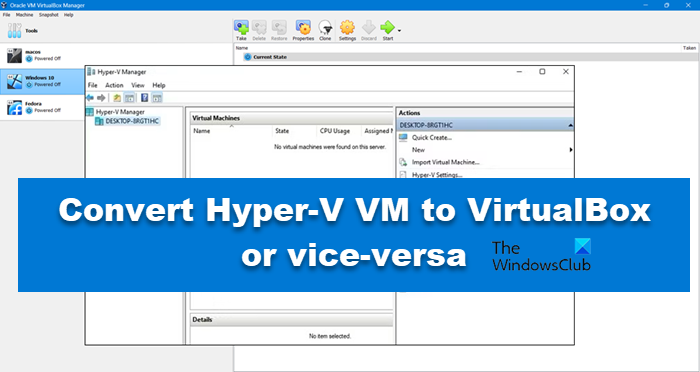This screenshot has width=700, height=372.
Task: Open the Start button dropdown arrow
Action: coord(399,31)
